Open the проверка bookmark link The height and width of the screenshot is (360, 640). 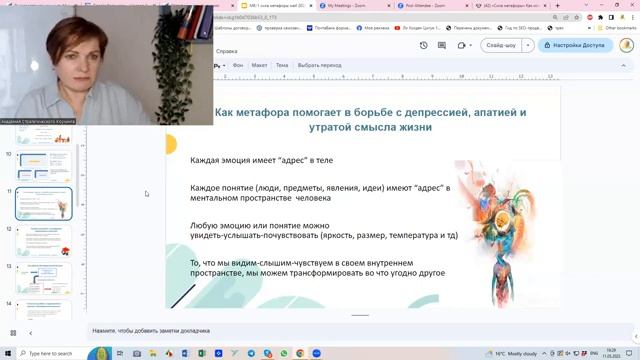click(x=279, y=28)
